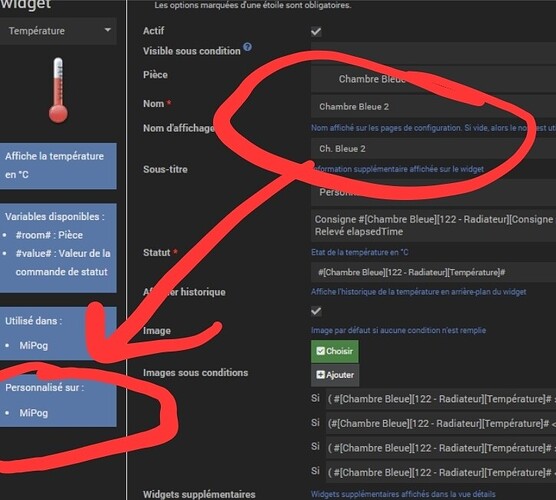
Task: Click the 'Widgets supplémentaires affichés' hint text
Action: [403, 494]
